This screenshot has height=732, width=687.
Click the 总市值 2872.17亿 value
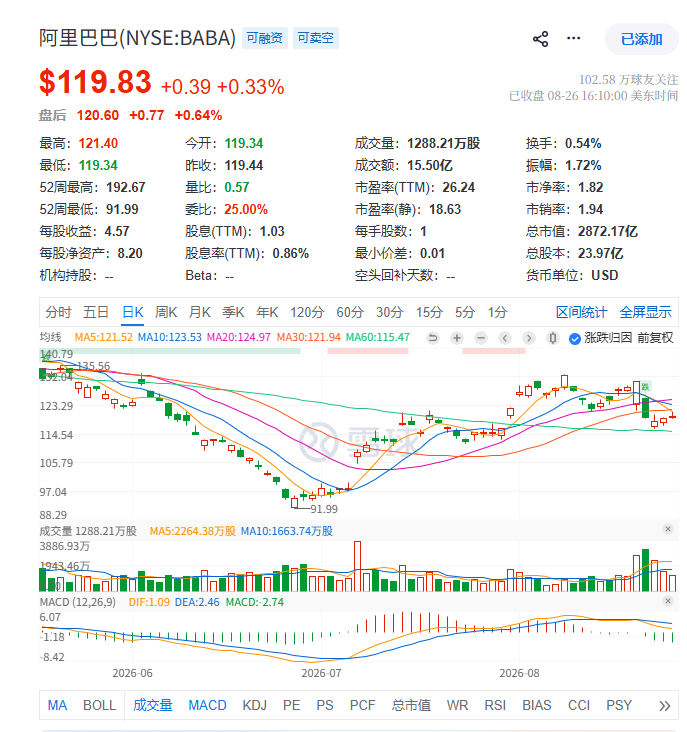[608, 231]
